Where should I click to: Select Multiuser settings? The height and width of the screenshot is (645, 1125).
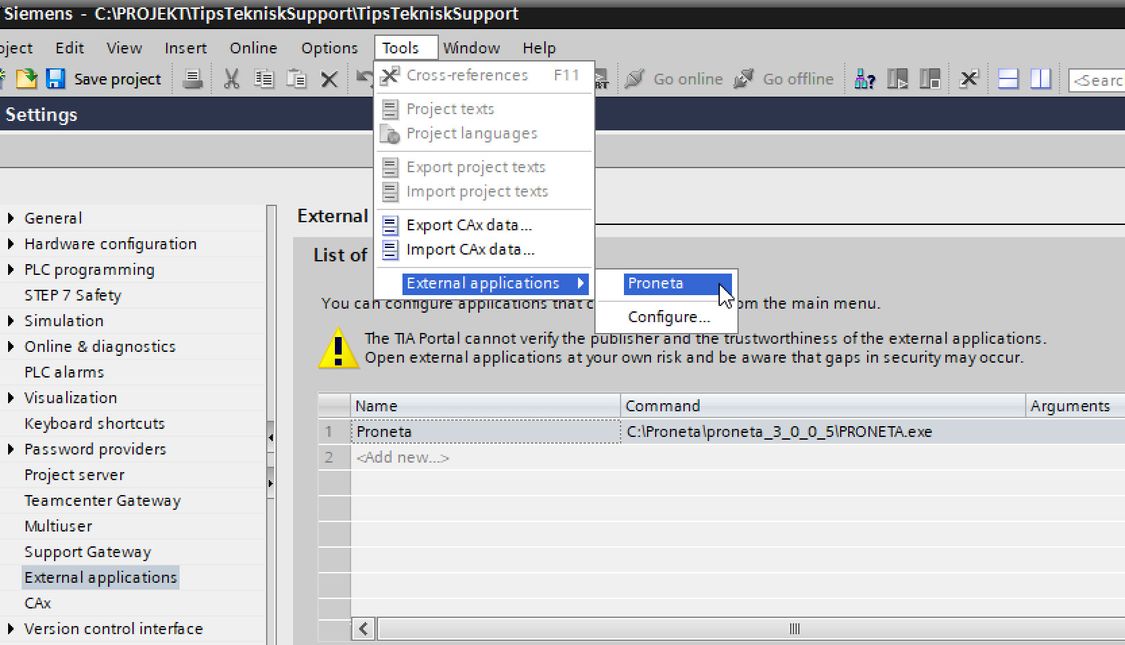(58, 526)
